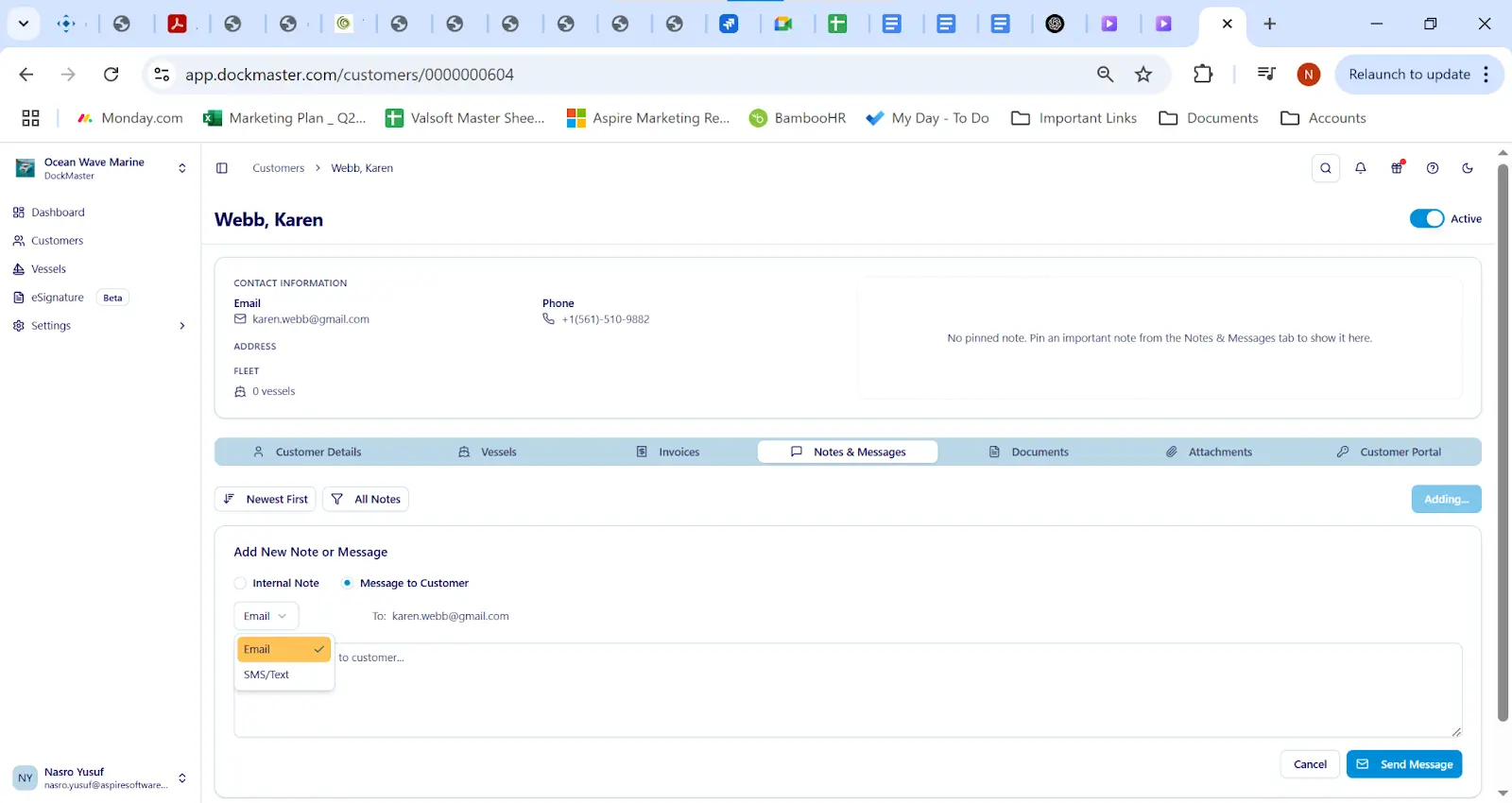Toggle the customer Active switch
The image size is (1512, 803).
click(x=1426, y=219)
